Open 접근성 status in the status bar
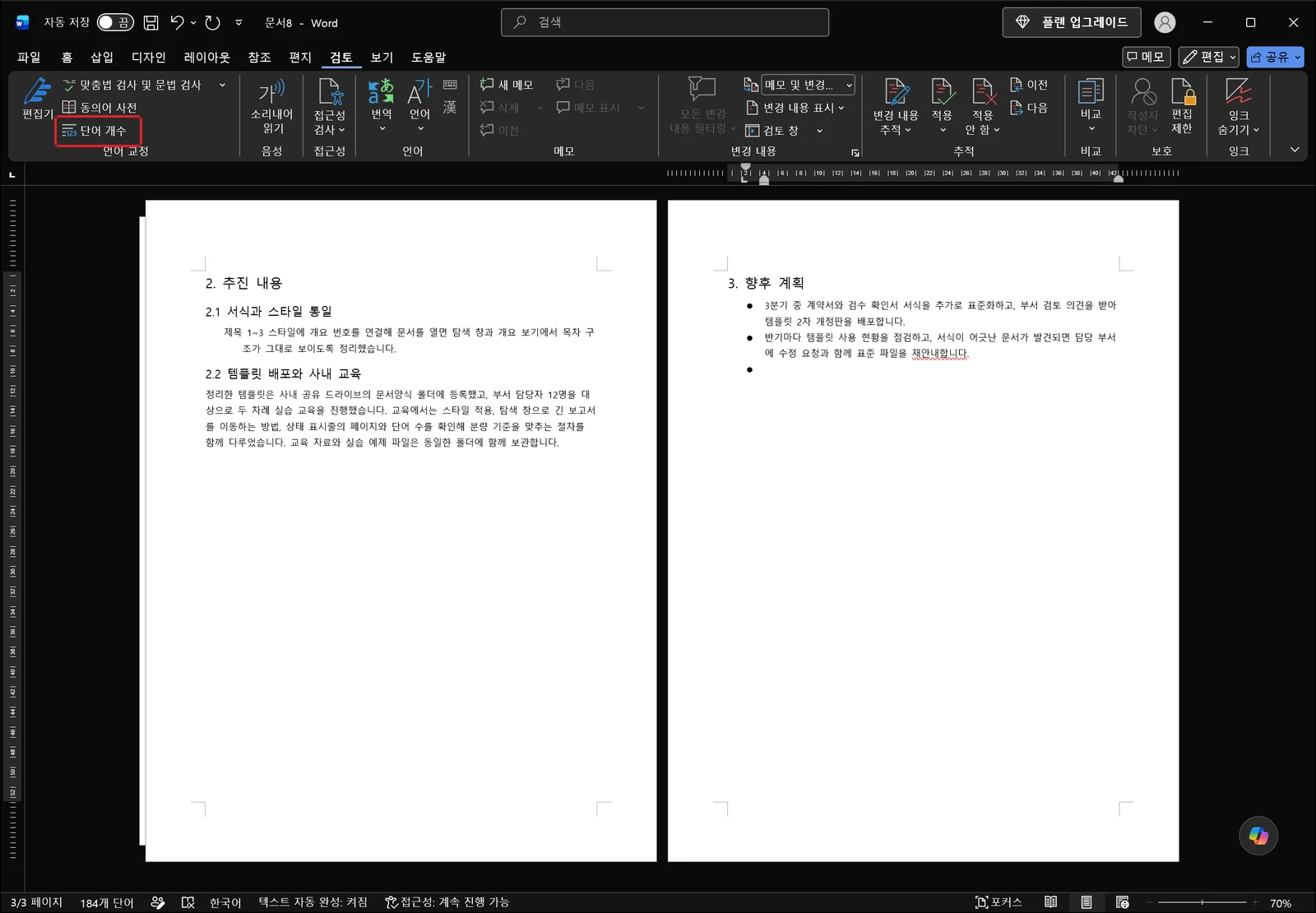Image resolution: width=1316 pixels, height=913 pixels. pos(447,902)
